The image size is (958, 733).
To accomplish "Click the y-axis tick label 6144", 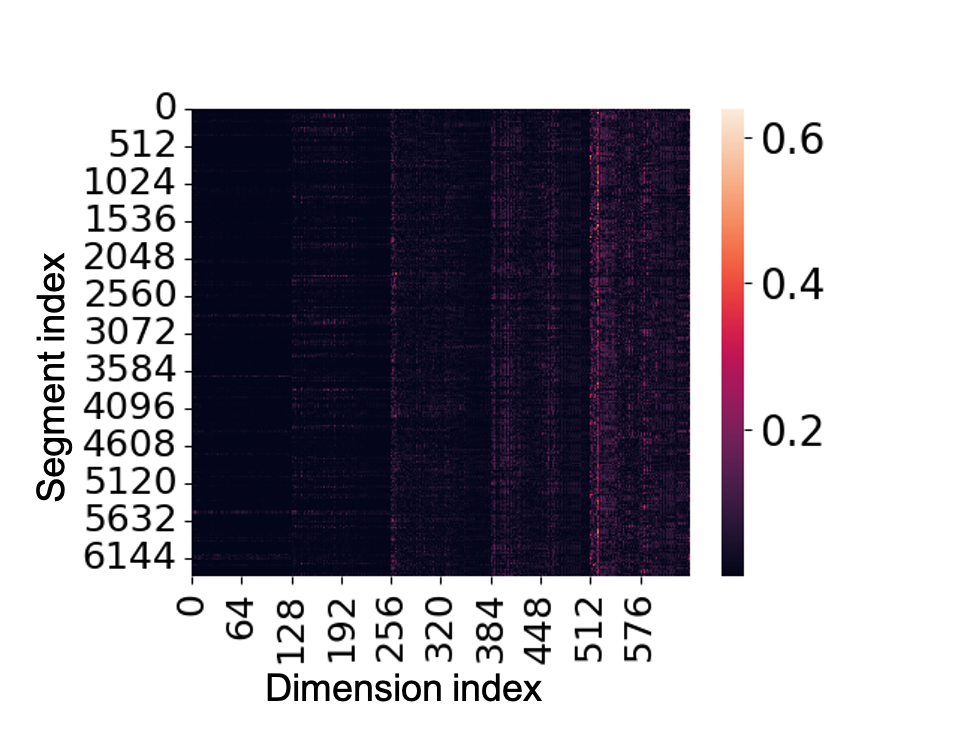I will [x=130, y=557].
